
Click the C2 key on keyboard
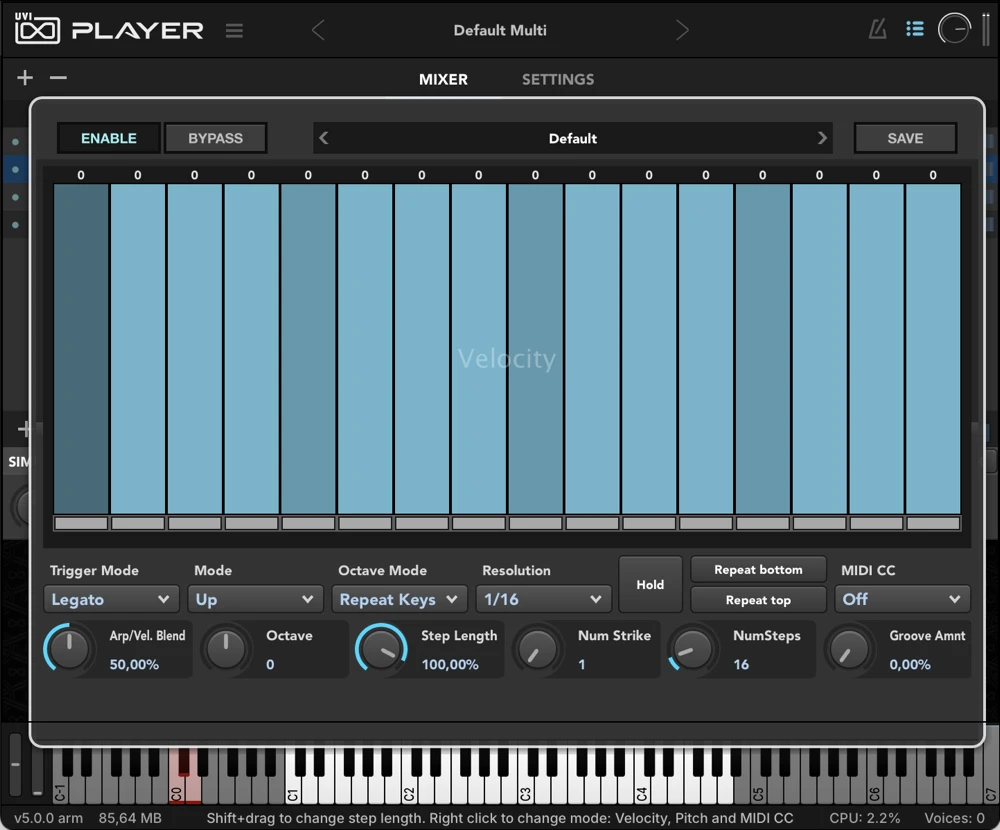point(409,791)
